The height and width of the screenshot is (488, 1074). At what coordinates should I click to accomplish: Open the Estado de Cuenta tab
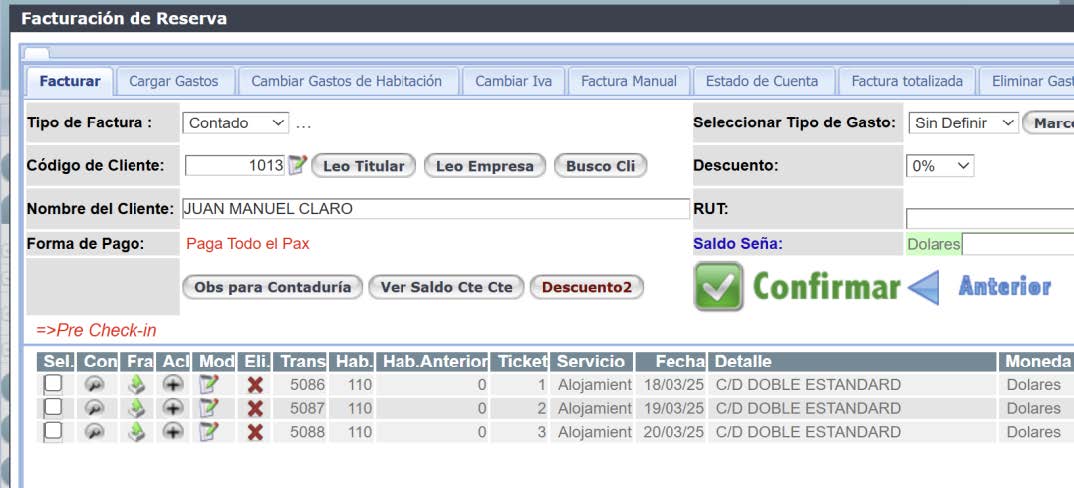coord(761,81)
